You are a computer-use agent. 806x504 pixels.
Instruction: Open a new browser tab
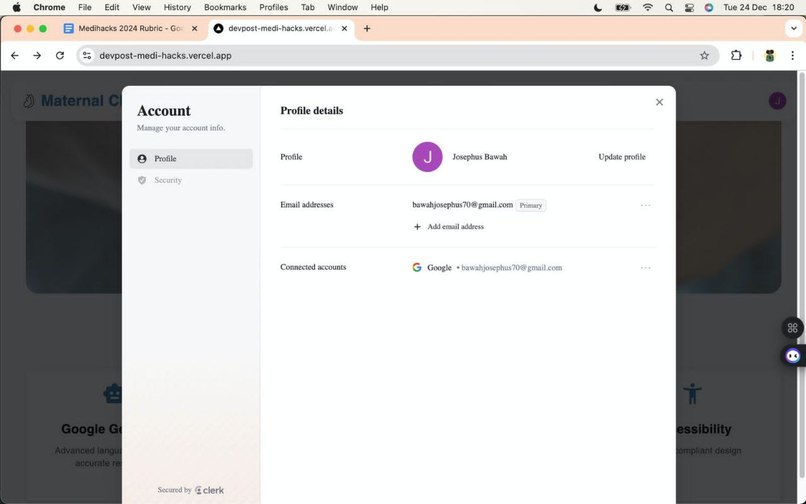[367, 29]
